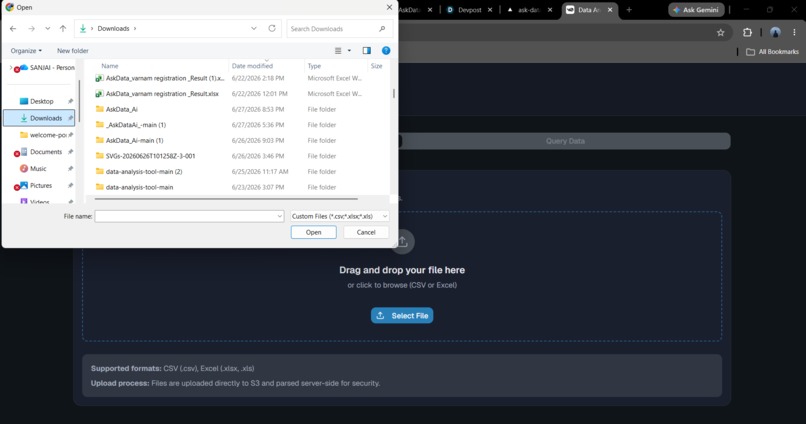Click the Select File button
806x424 pixels.
pos(402,316)
